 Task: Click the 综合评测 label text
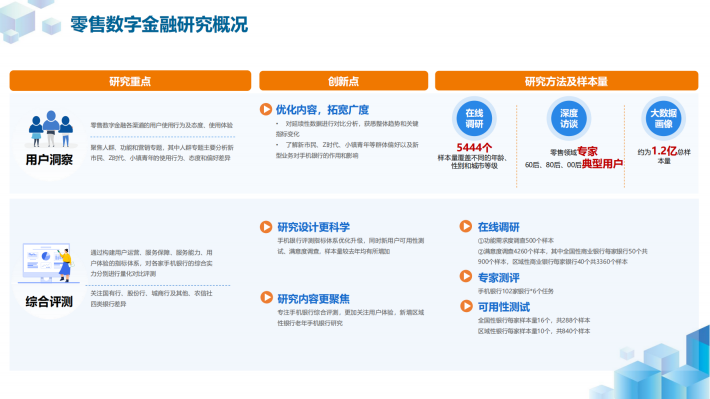pos(49,302)
